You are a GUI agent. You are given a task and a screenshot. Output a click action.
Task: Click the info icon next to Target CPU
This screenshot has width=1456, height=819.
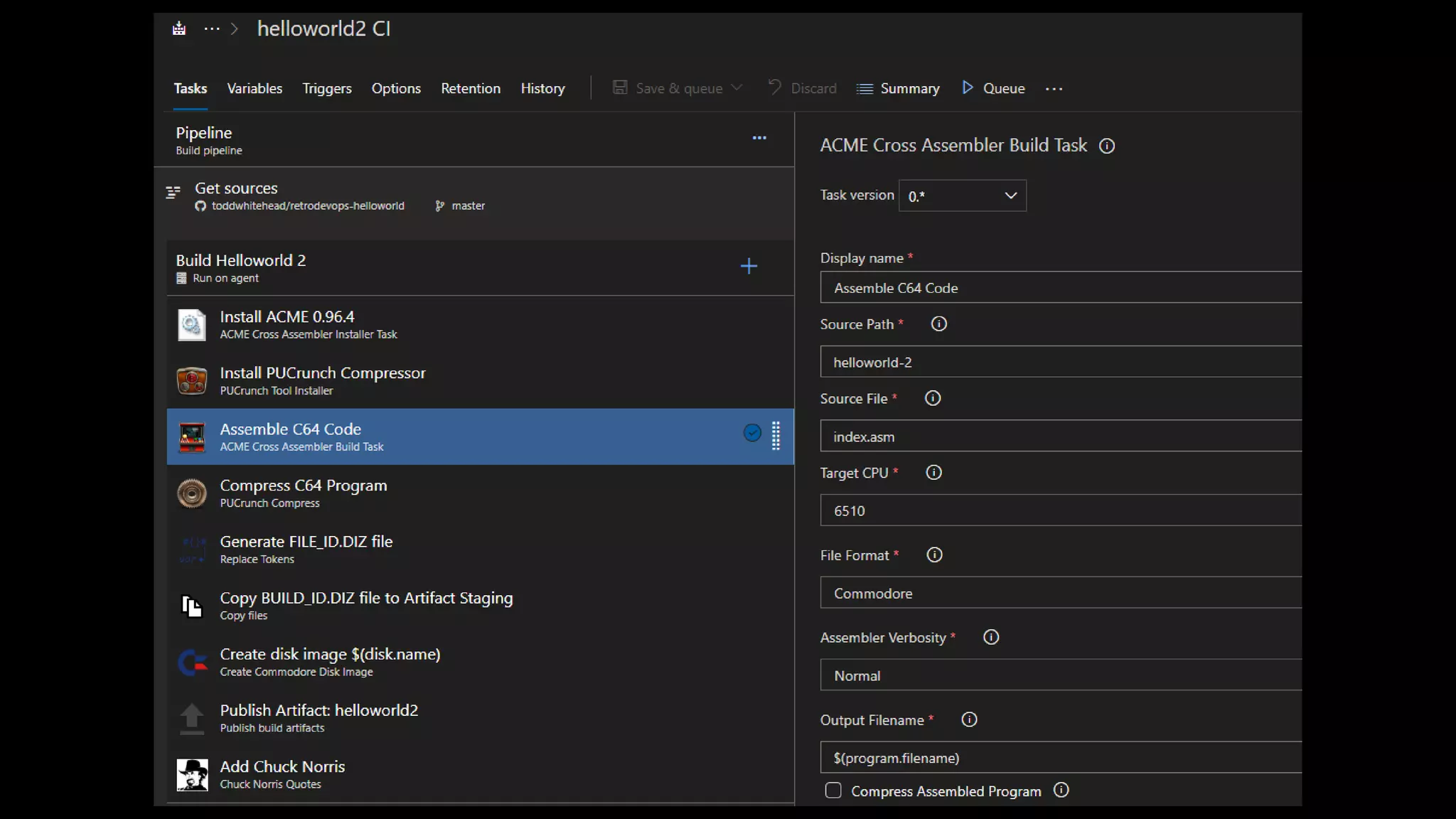click(933, 473)
